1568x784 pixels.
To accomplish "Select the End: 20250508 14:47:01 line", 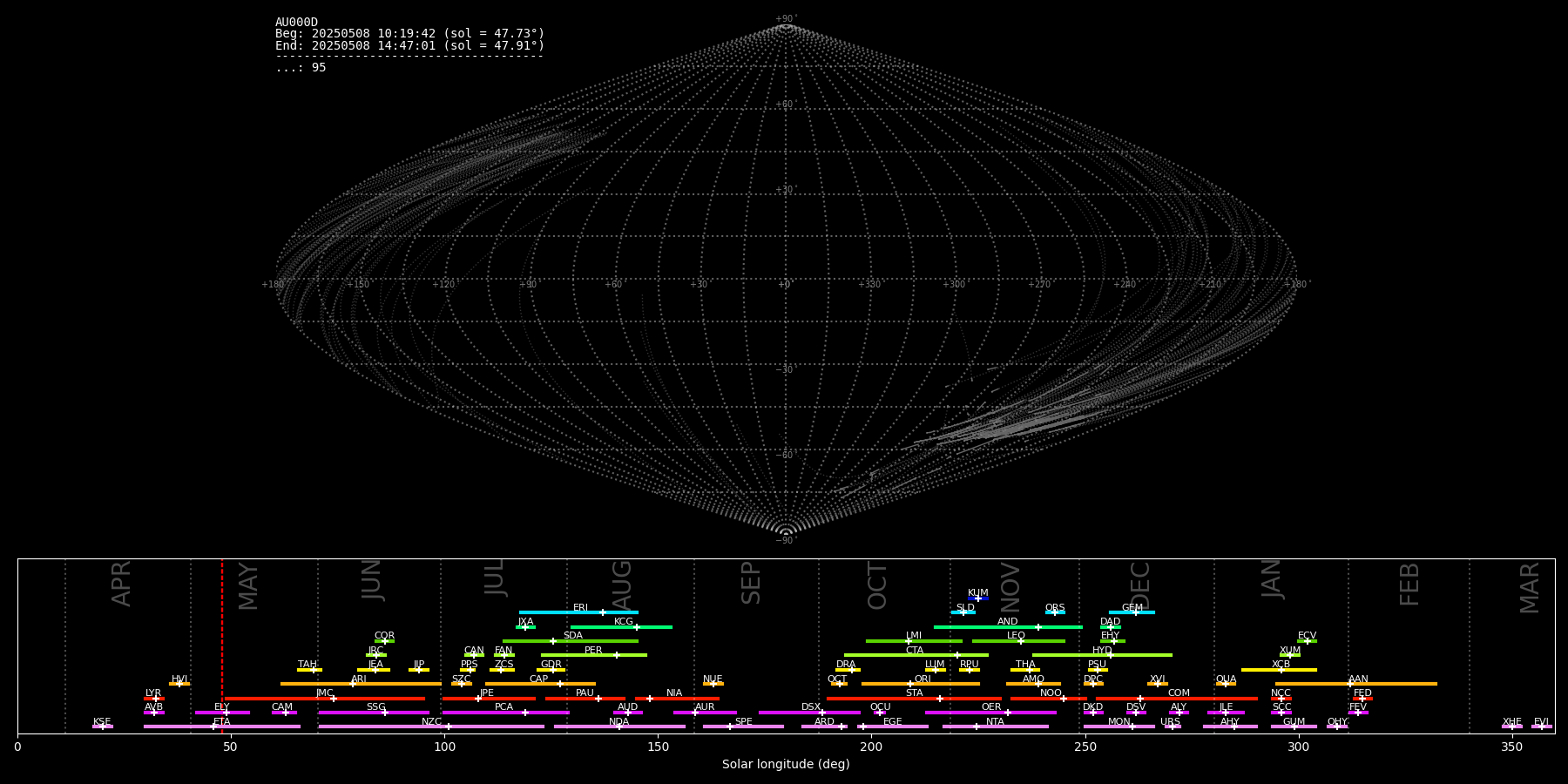I will coord(409,46).
